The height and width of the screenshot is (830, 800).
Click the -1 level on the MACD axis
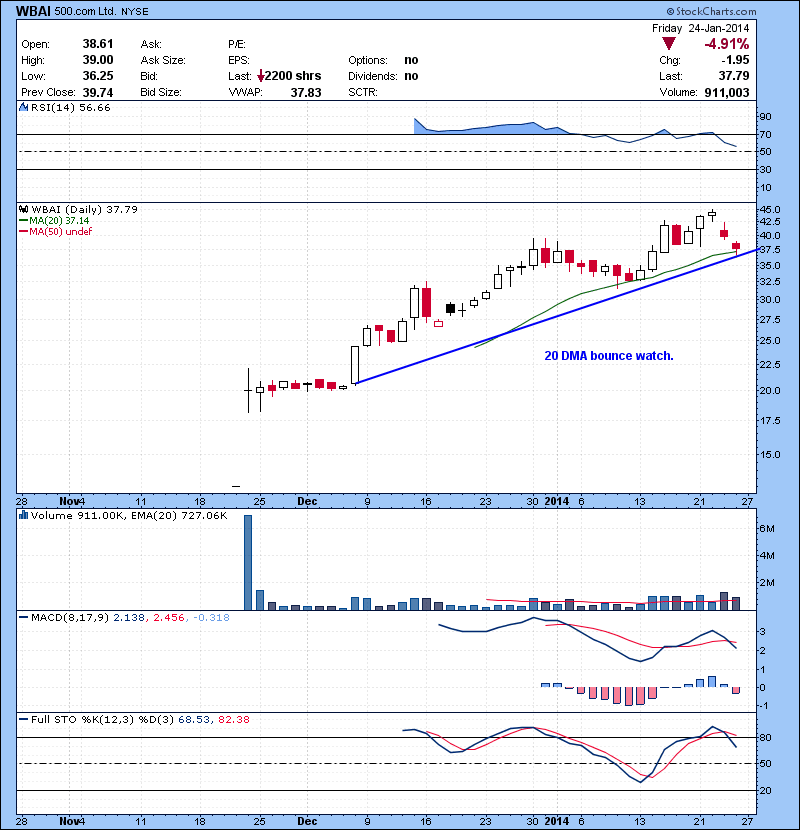pyautogui.click(x=765, y=706)
